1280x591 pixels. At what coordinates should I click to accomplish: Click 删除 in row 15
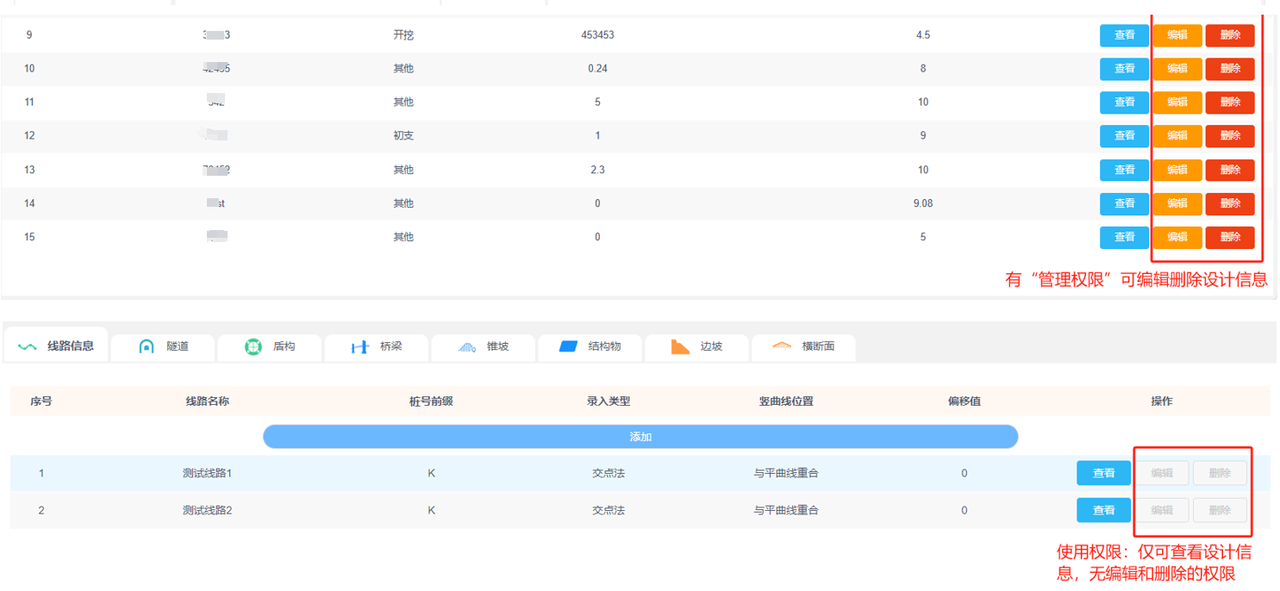pyautogui.click(x=1229, y=238)
